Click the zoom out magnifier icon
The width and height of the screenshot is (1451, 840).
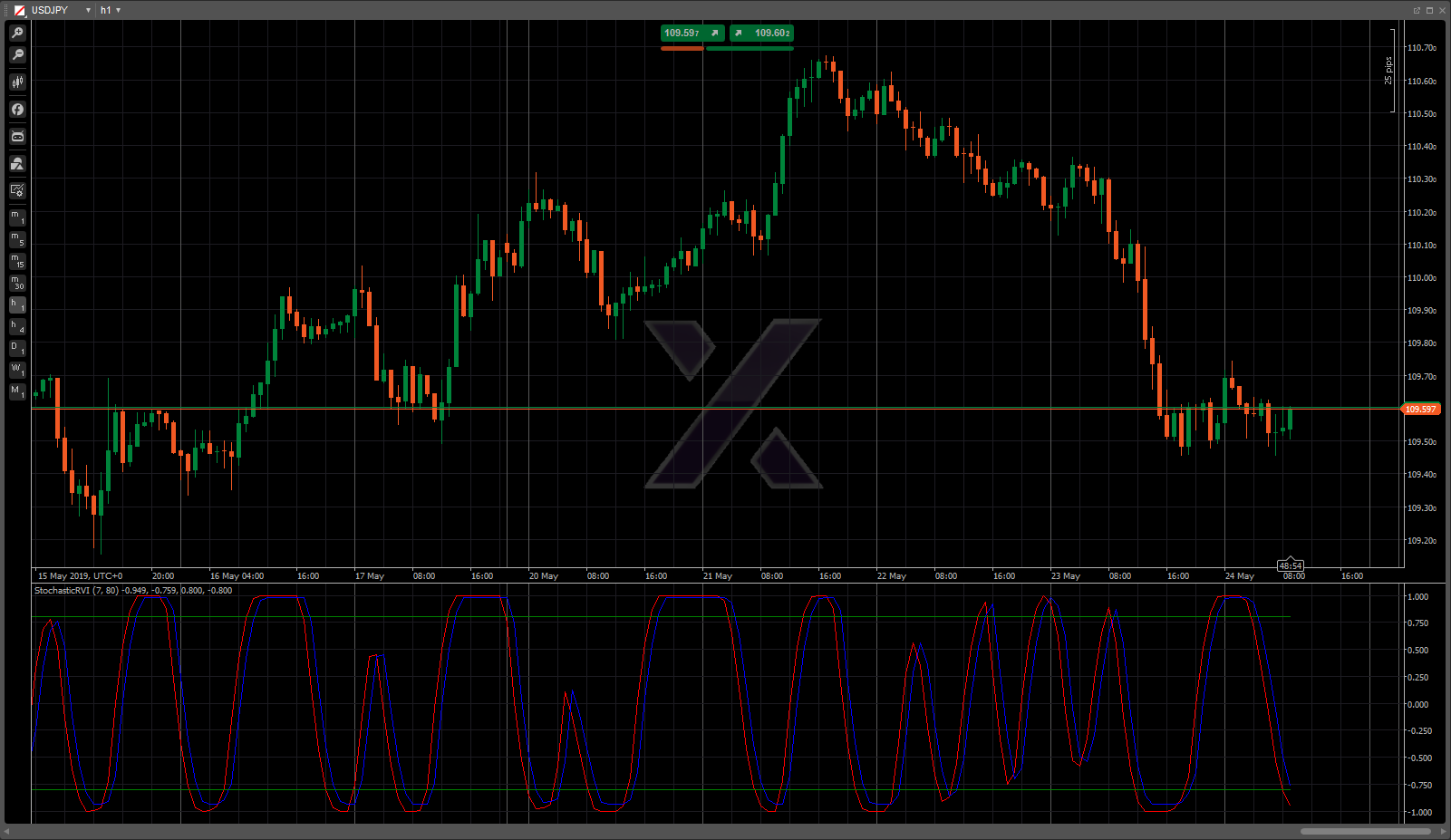click(x=17, y=55)
